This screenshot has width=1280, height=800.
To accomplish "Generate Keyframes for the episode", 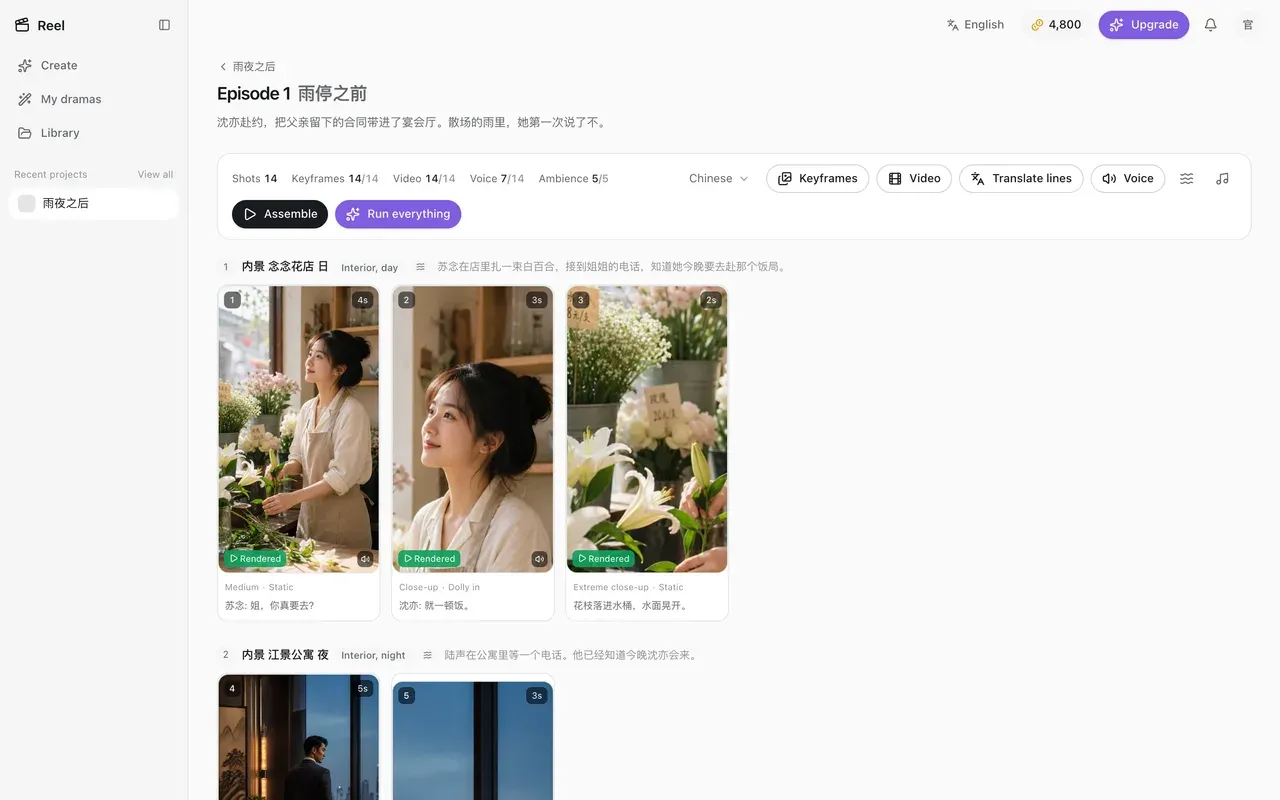I will [x=818, y=178].
